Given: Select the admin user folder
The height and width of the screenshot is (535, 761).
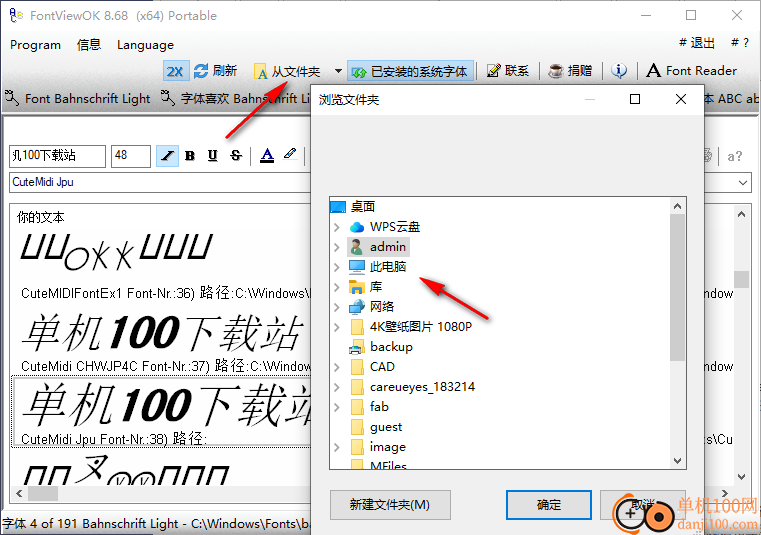Looking at the screenshot, I should tap(379, 247).
